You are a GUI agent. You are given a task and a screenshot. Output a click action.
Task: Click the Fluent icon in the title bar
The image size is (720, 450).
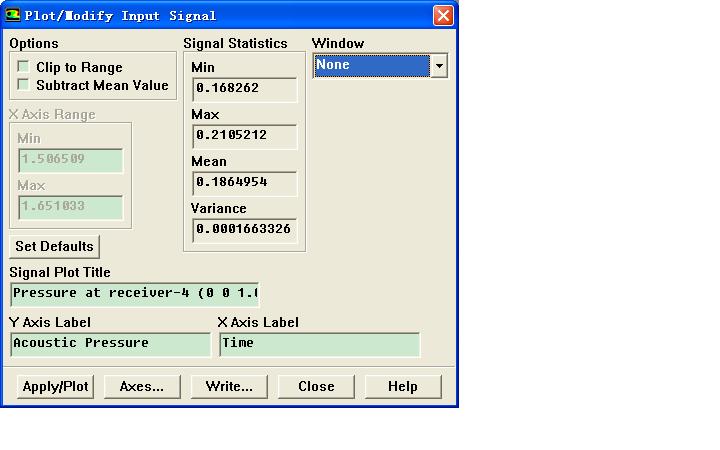coord(13,16)
